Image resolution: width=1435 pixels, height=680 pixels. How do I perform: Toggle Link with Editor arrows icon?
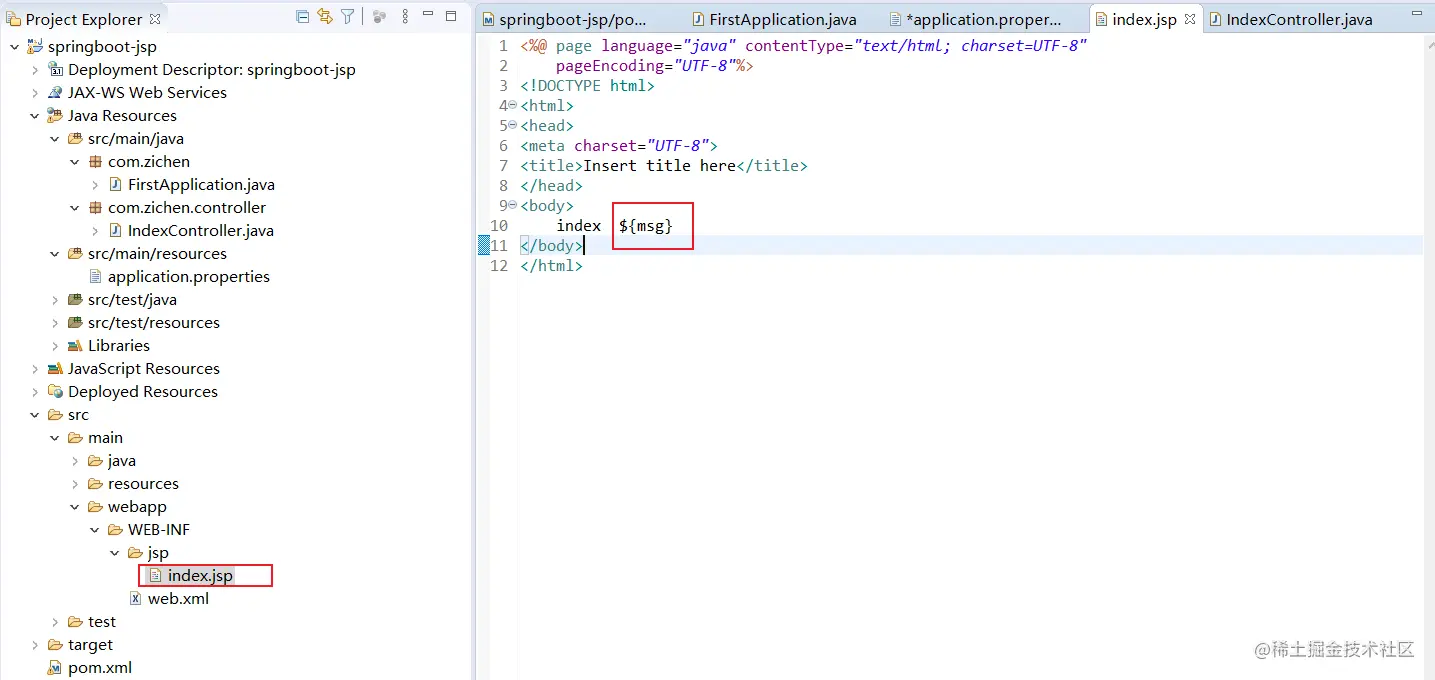[x=325, y=17]
